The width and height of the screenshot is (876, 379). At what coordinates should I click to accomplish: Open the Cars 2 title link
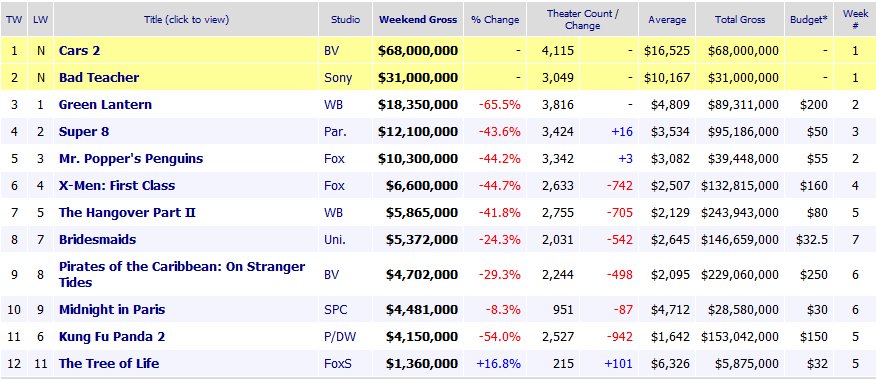[x=79, y=51]
